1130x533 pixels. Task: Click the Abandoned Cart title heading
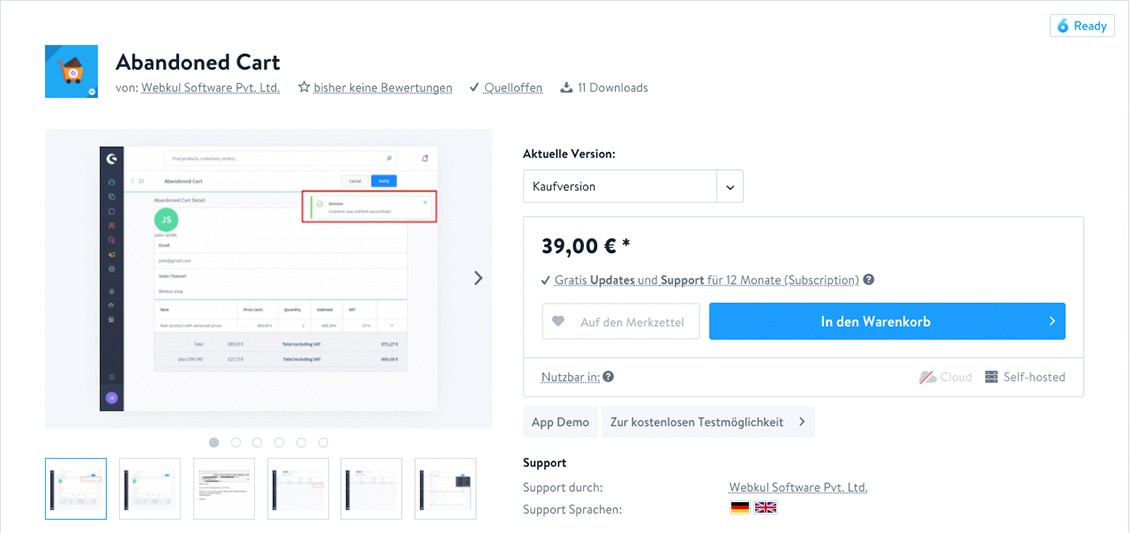click(x=197, y=62)
